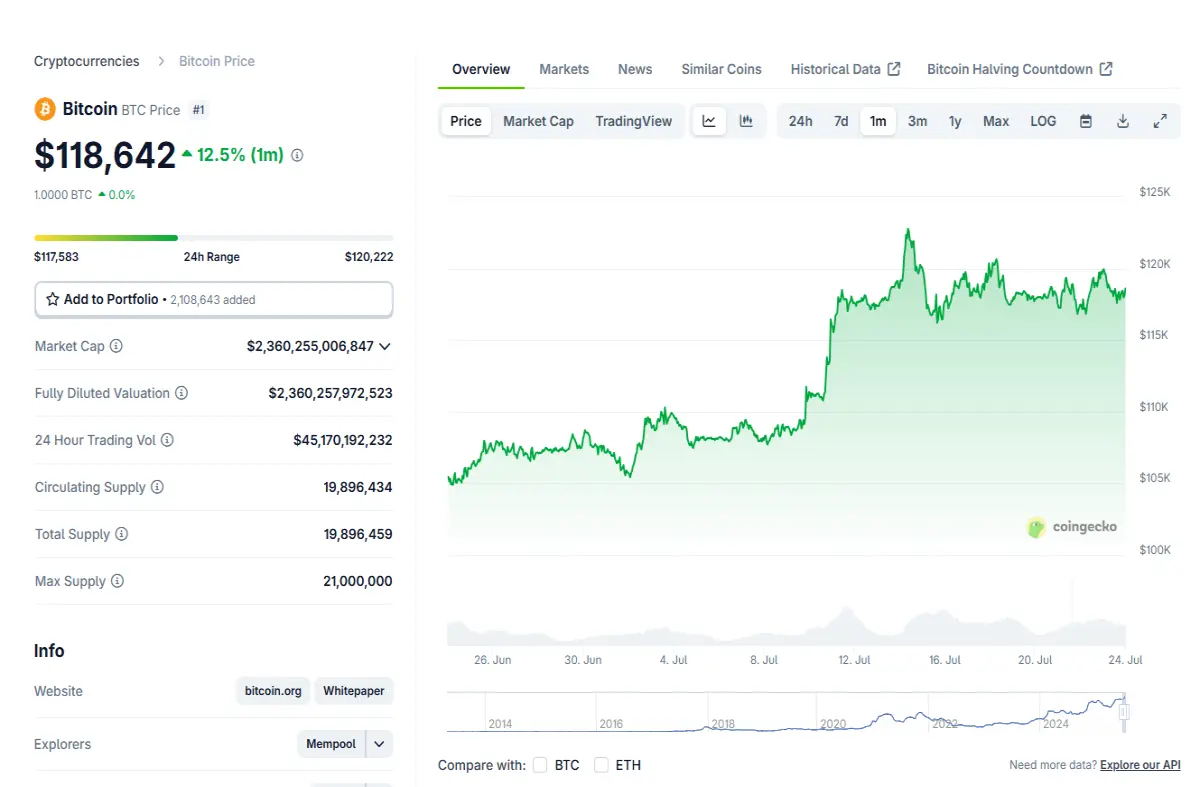Open the Mempool explorer link
This screenshot has height=787, width=1200.
(x=331, y=744)
